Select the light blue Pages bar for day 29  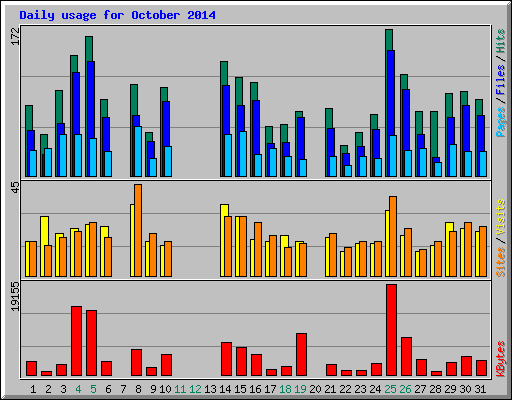pyautogui.click(x=453, y=160)
